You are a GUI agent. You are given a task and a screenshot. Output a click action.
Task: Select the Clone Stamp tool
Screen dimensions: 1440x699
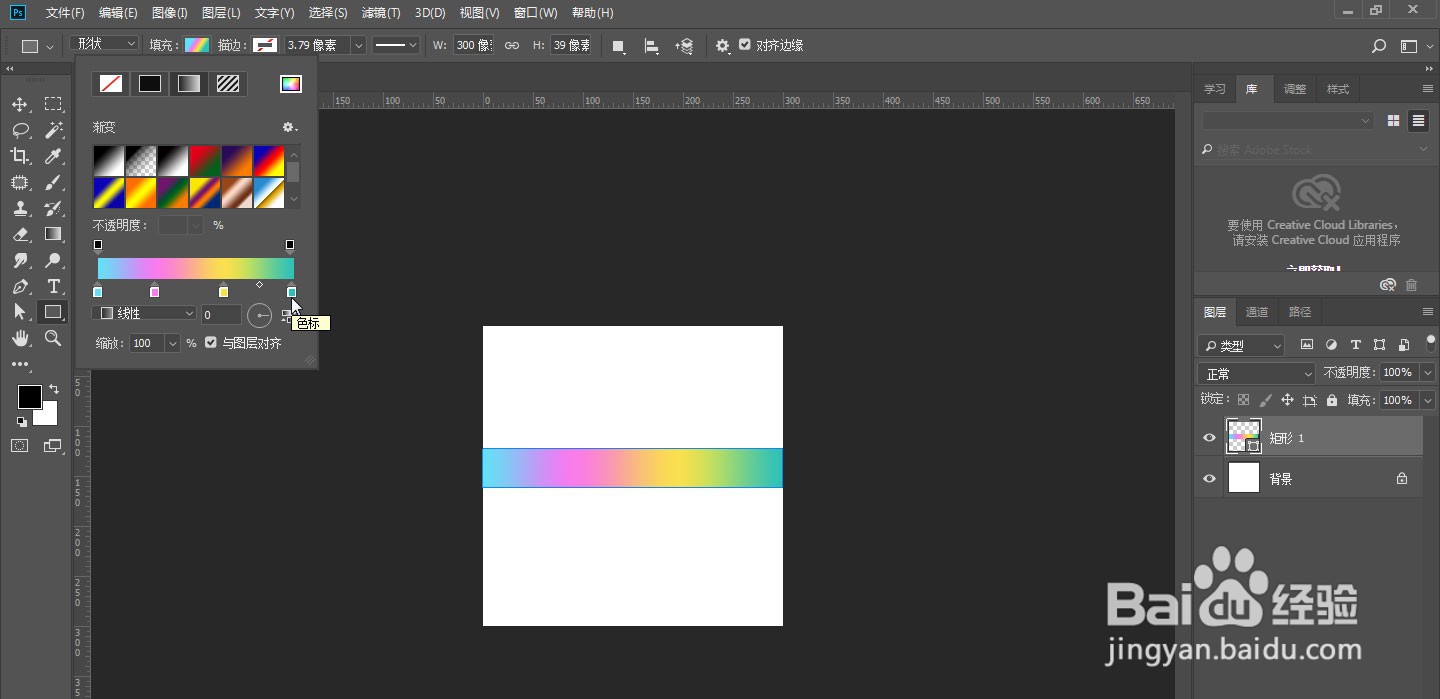(20, 208)
